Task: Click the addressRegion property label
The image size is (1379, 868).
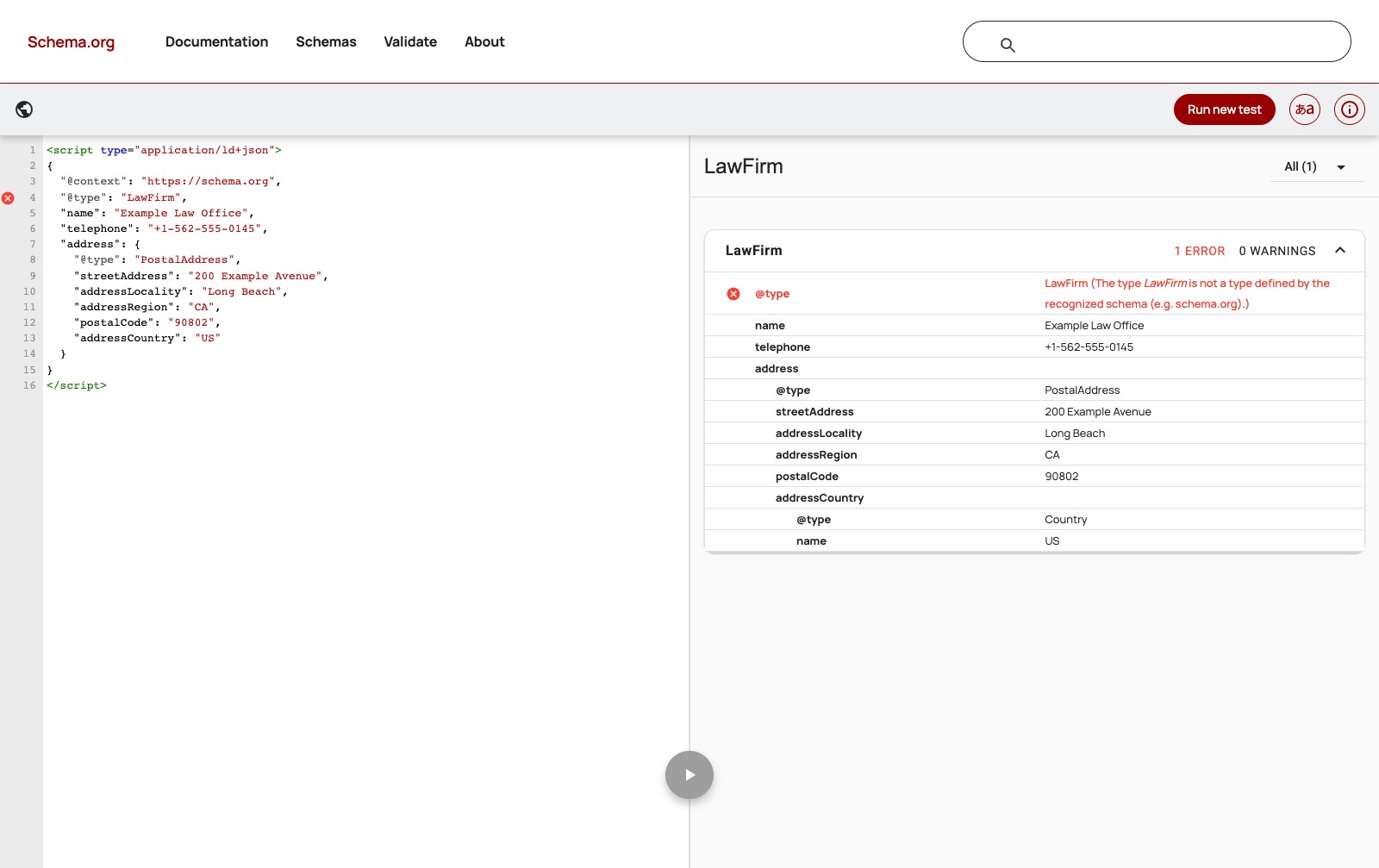Action: point(816,455)
